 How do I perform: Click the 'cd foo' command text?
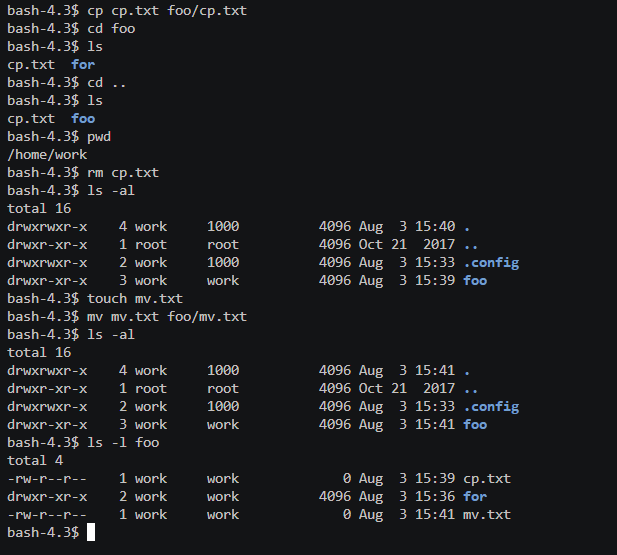click(111, 29)
